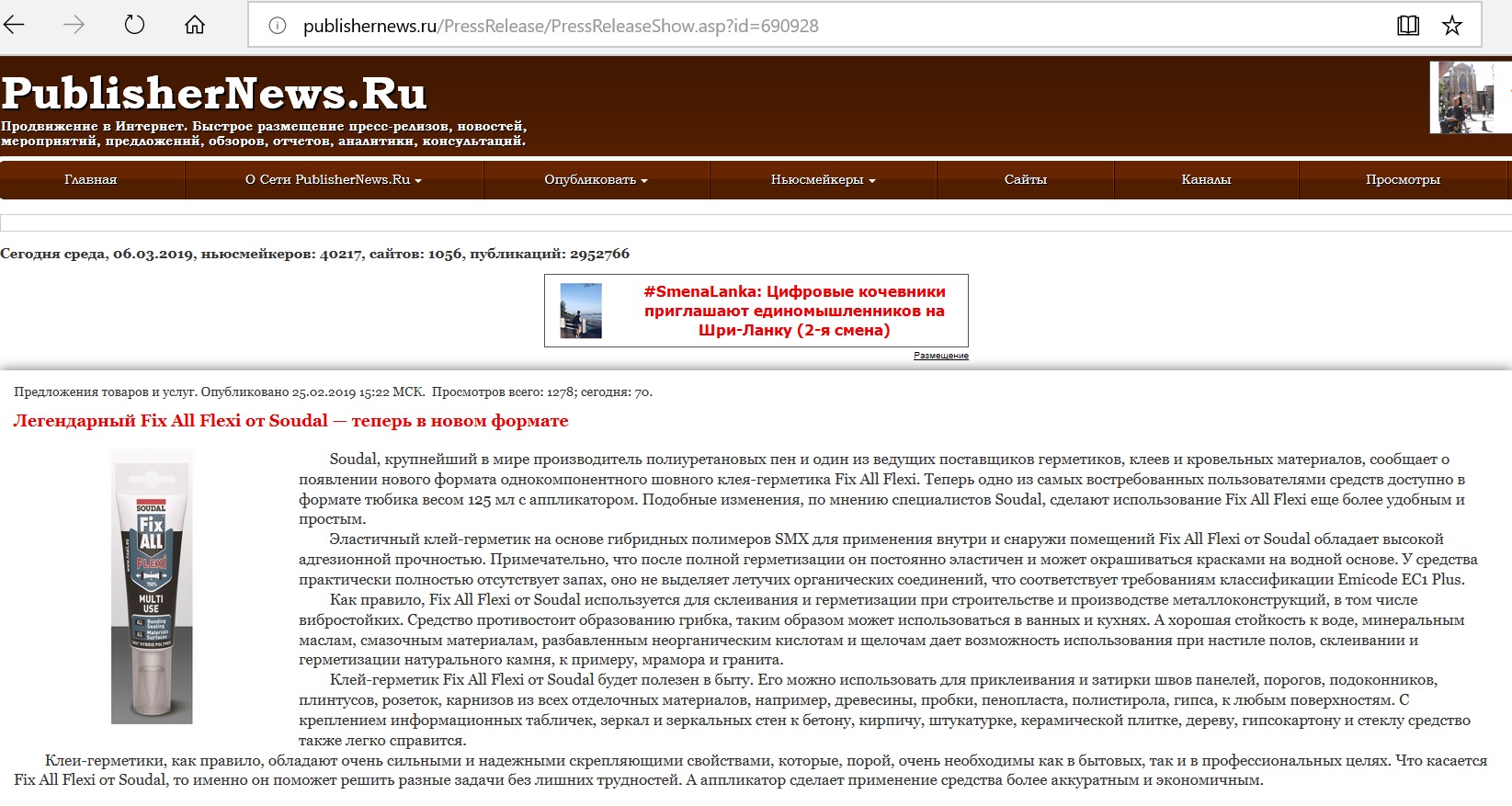
Task: Click the Soudal Fix All tube image
Action: (152, 586)
